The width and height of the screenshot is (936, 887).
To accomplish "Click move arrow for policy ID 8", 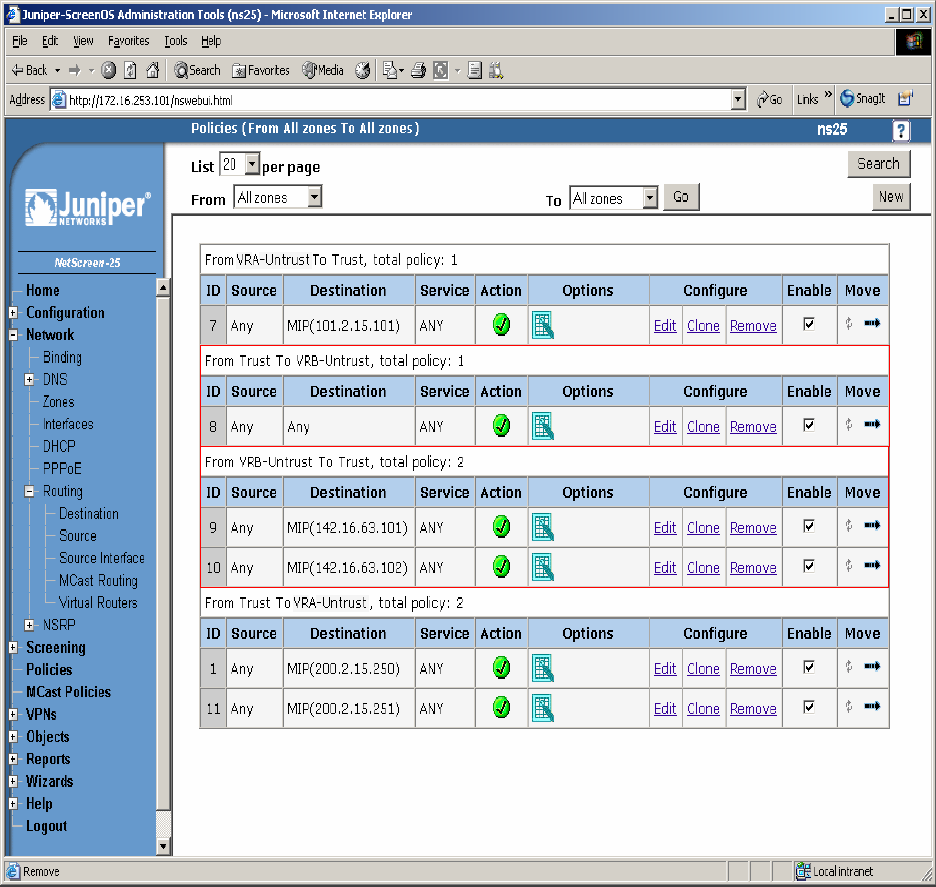I will [x=872, y=424].
